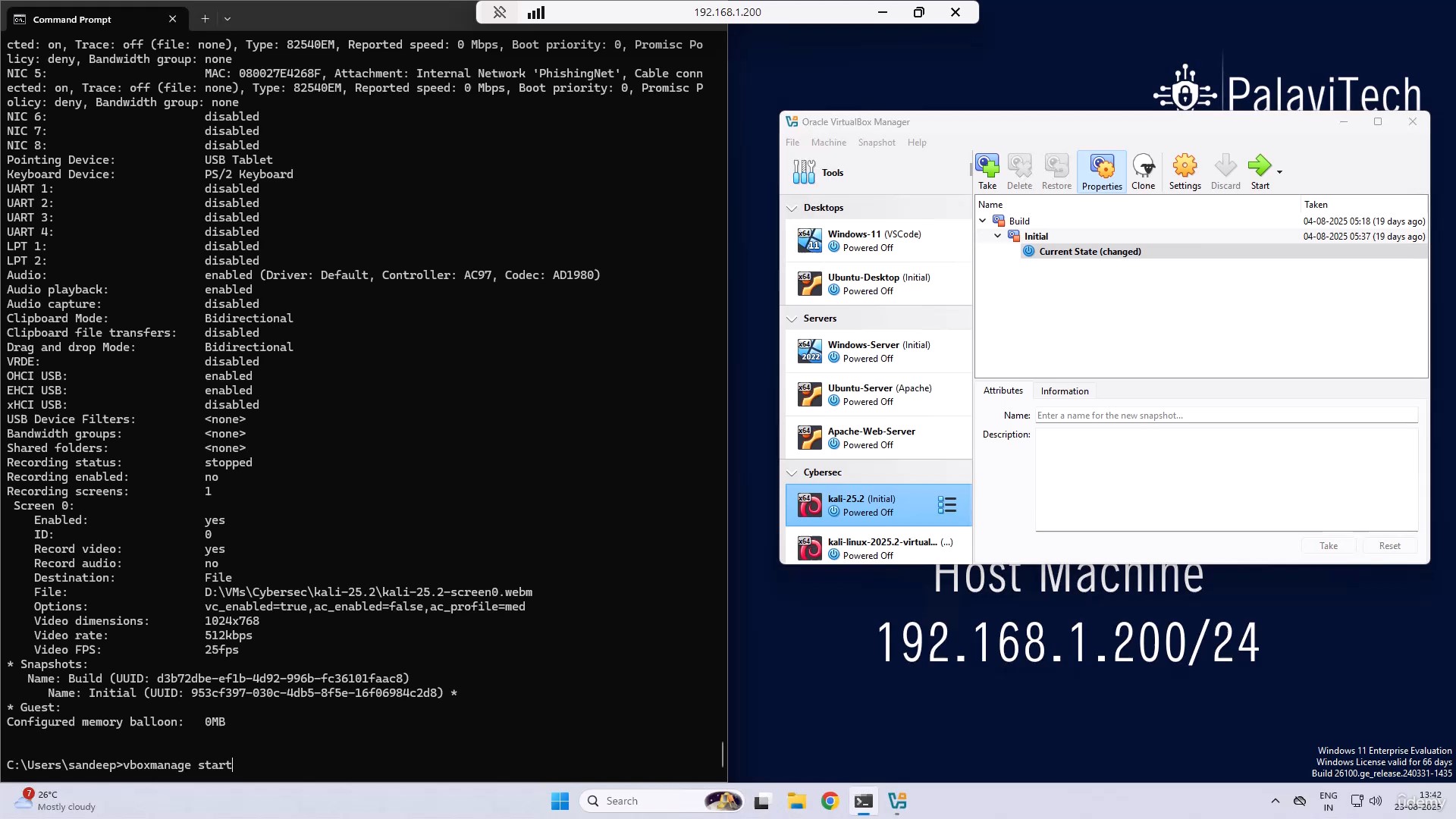This screenshot has width=1456, height=819.
Task: Open Task View from the taskbar
Action: click(x=762, y=801)
